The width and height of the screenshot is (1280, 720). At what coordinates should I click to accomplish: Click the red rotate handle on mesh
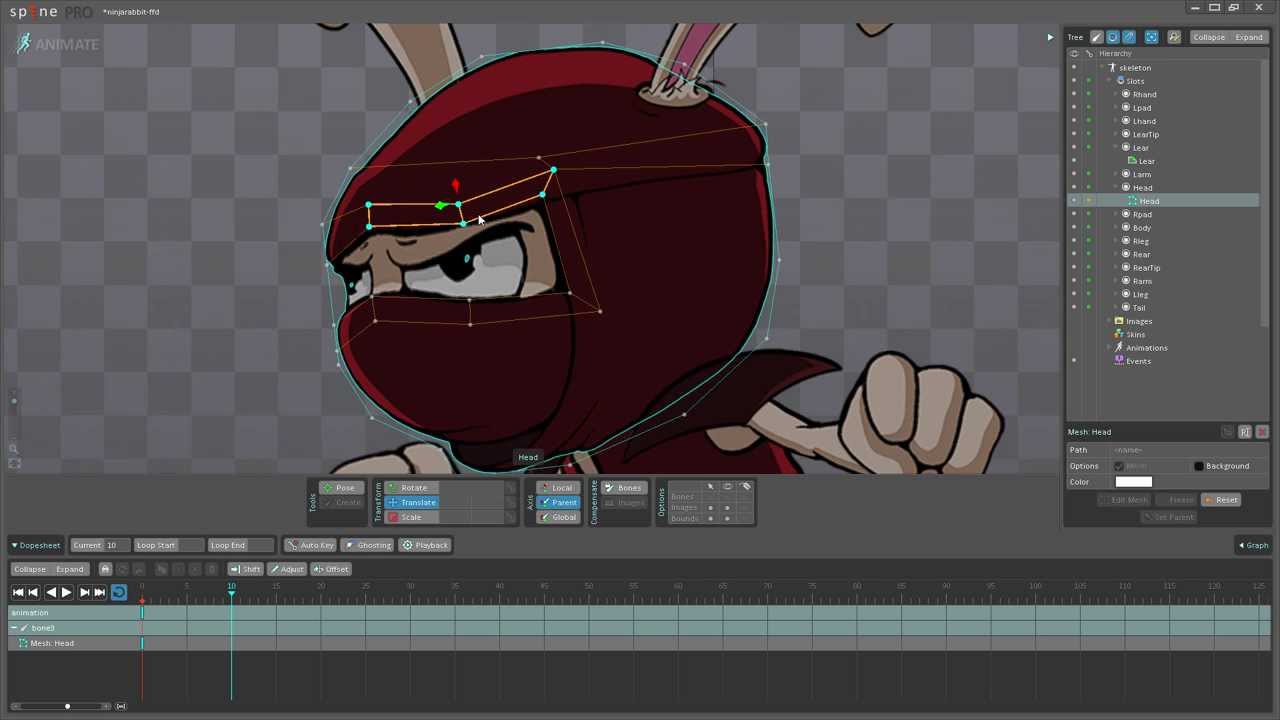pyautogui.click(x=456, y=185)
